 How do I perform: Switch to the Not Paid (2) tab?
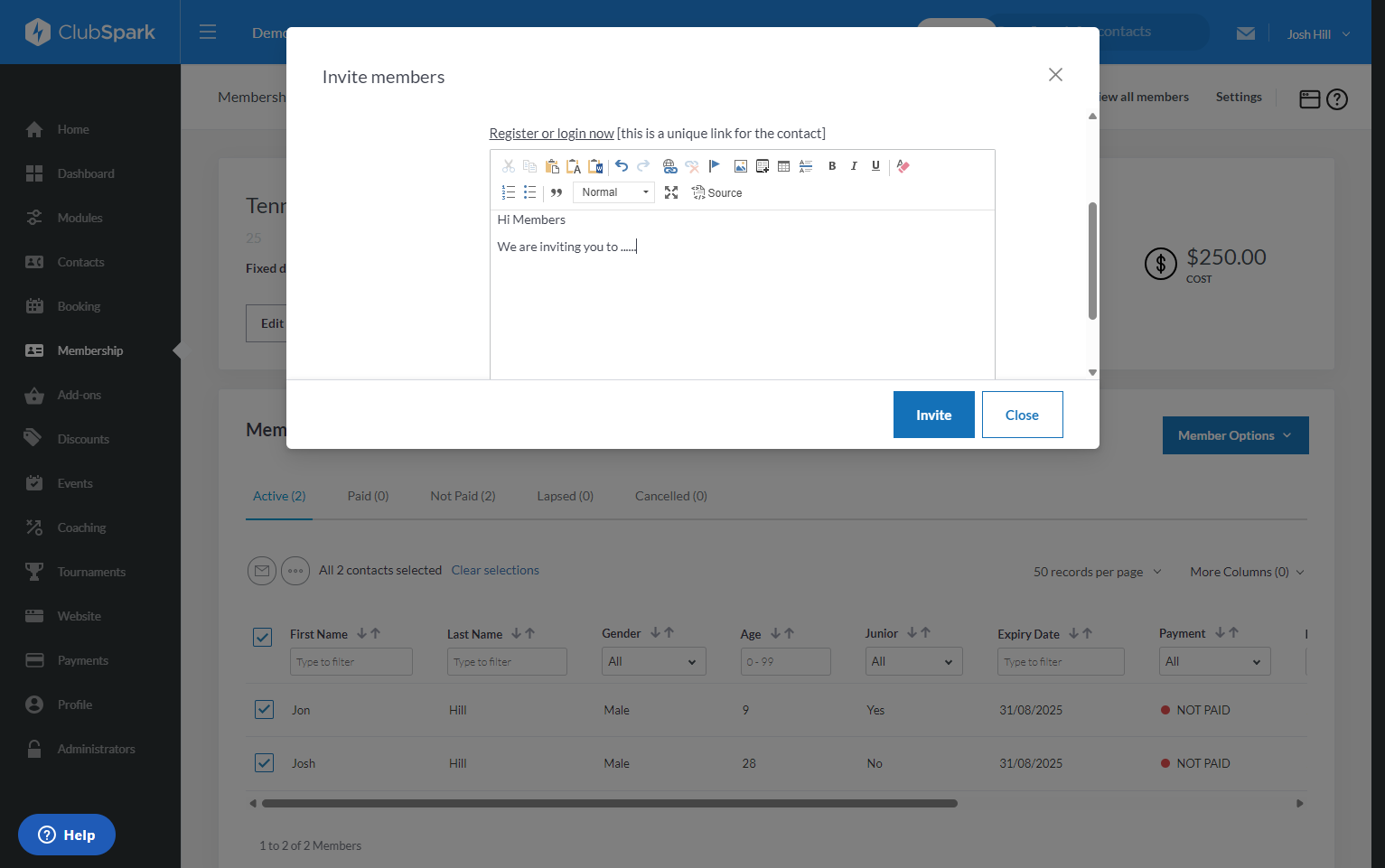click(x=463, y=496)
